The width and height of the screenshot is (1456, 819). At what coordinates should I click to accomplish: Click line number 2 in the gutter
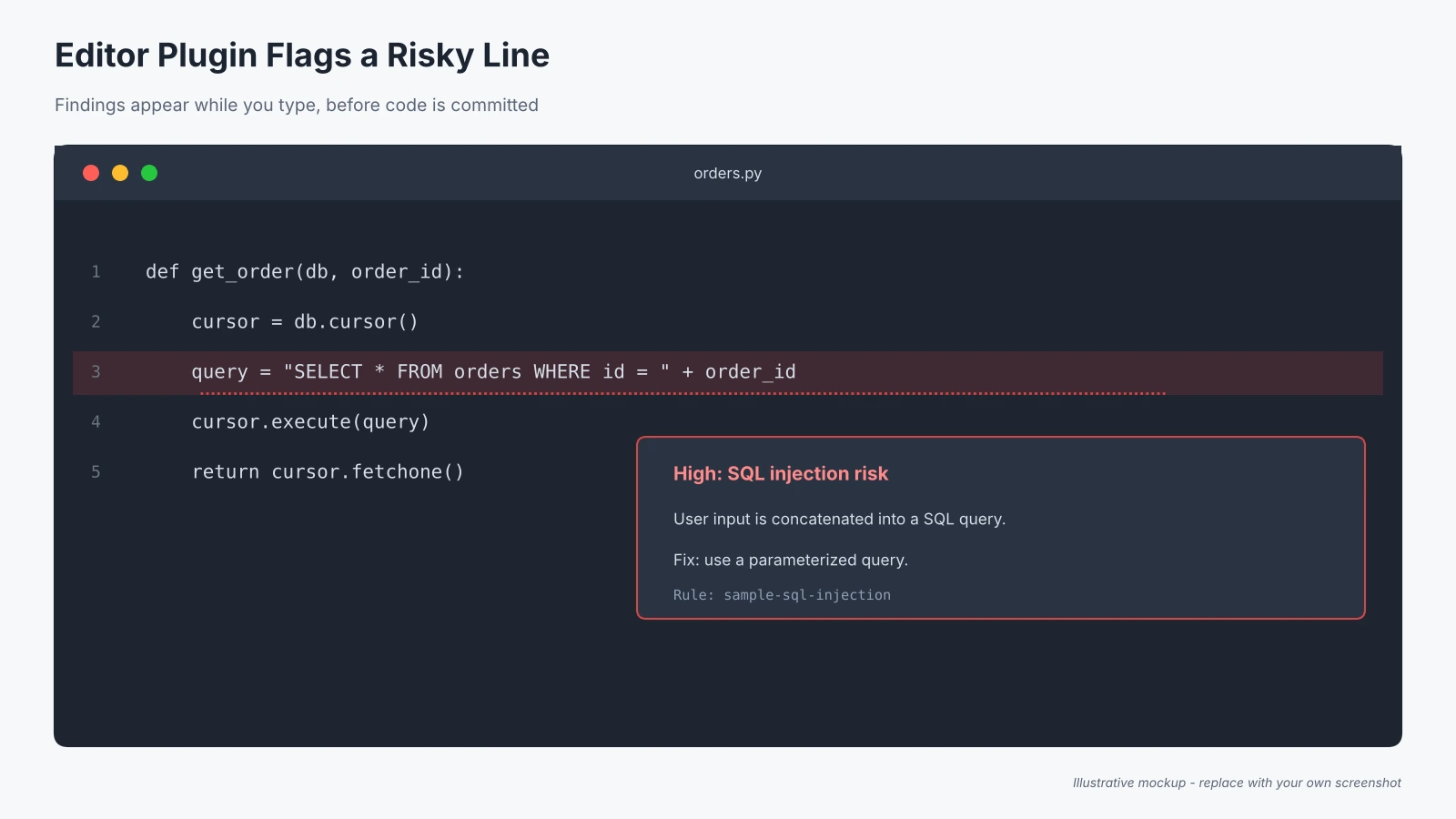click(96, 322)
